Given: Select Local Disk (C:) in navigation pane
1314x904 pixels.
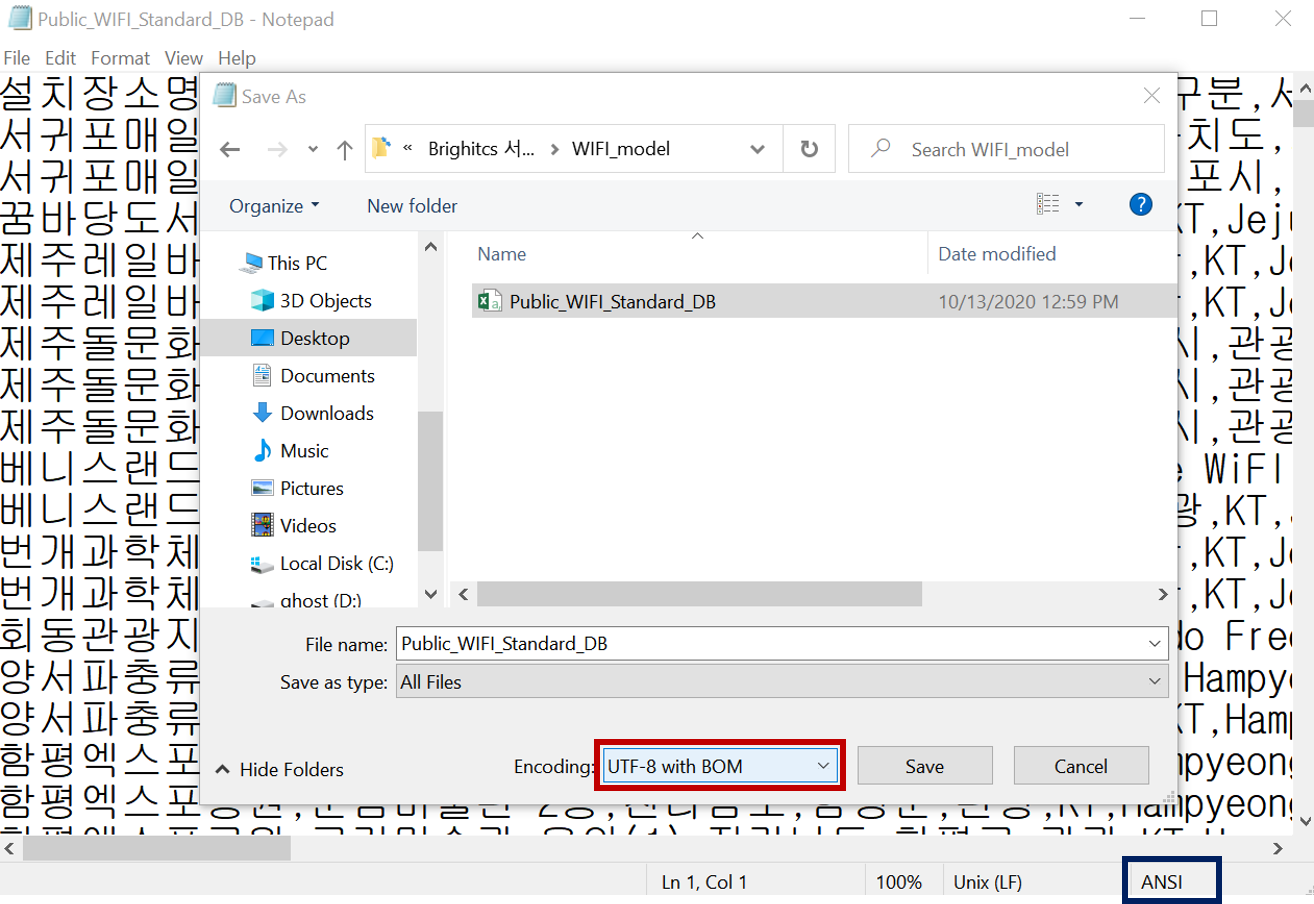Looking at the screenshot, I should (336, 563).
